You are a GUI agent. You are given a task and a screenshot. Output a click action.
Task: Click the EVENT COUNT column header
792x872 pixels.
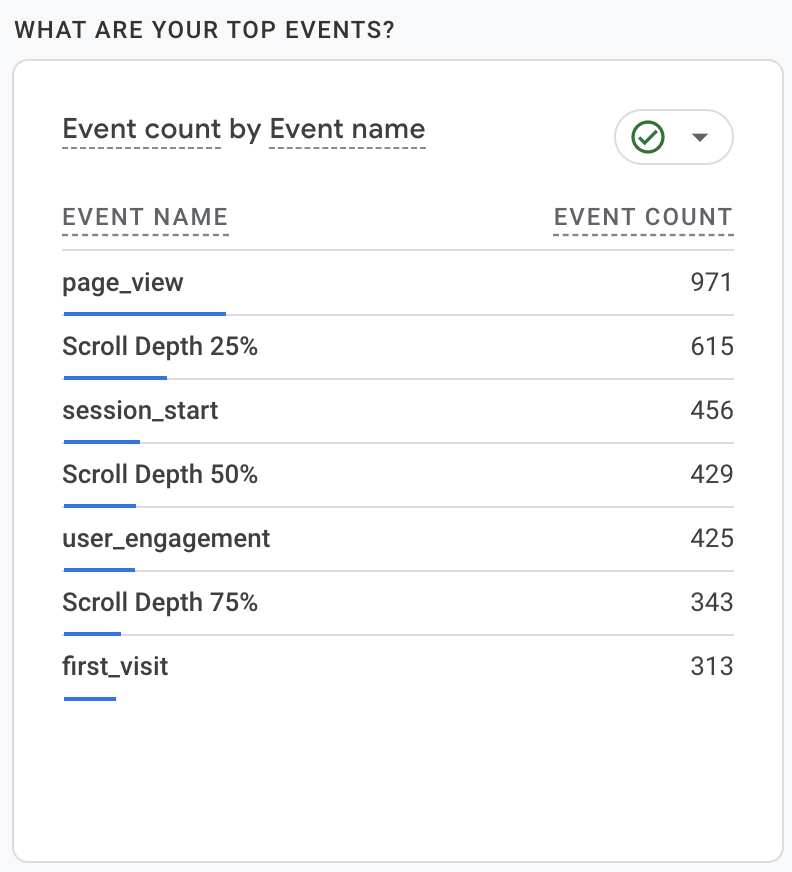click(643, 217)
